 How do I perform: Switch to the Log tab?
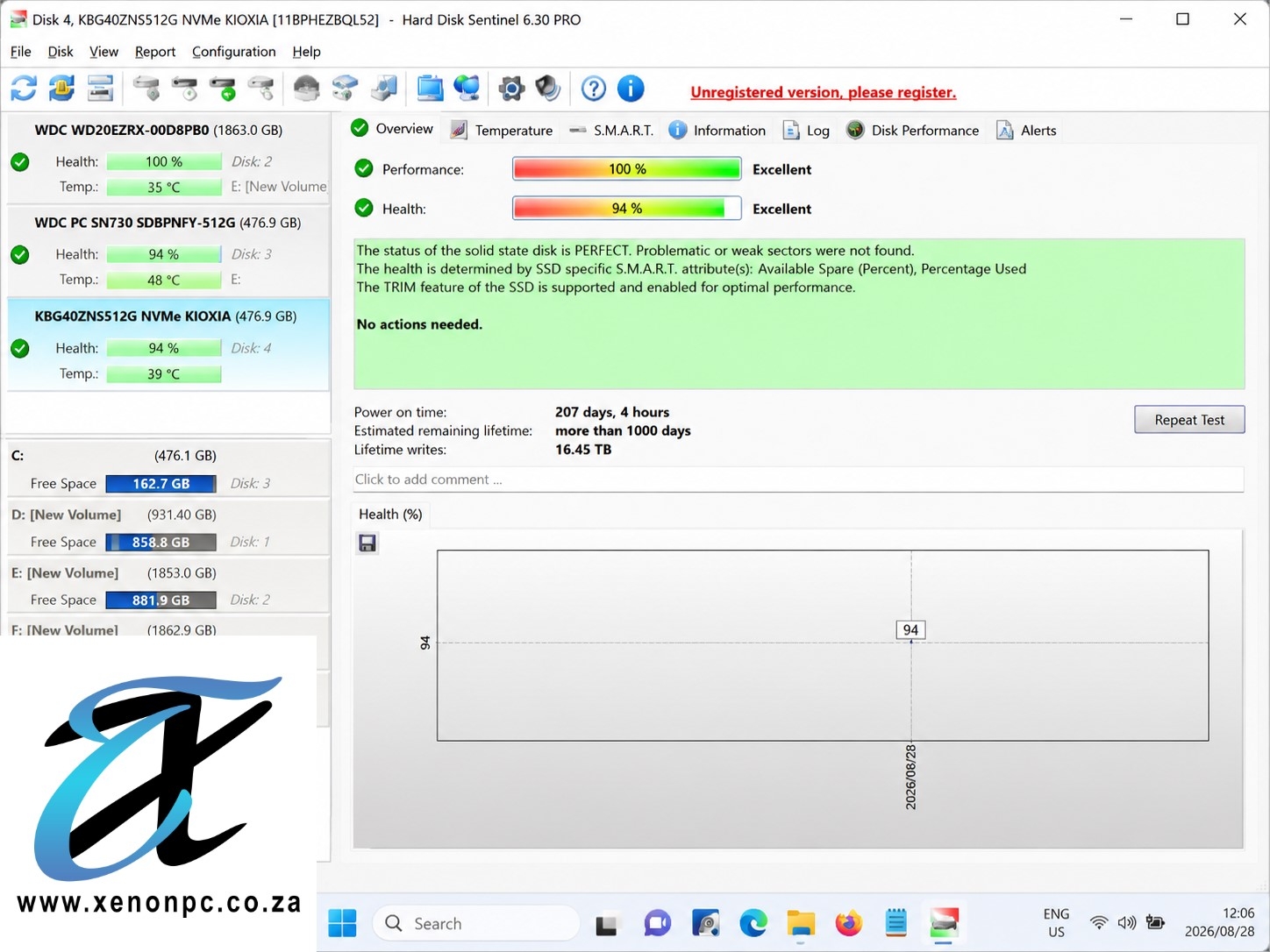(806, 130)
